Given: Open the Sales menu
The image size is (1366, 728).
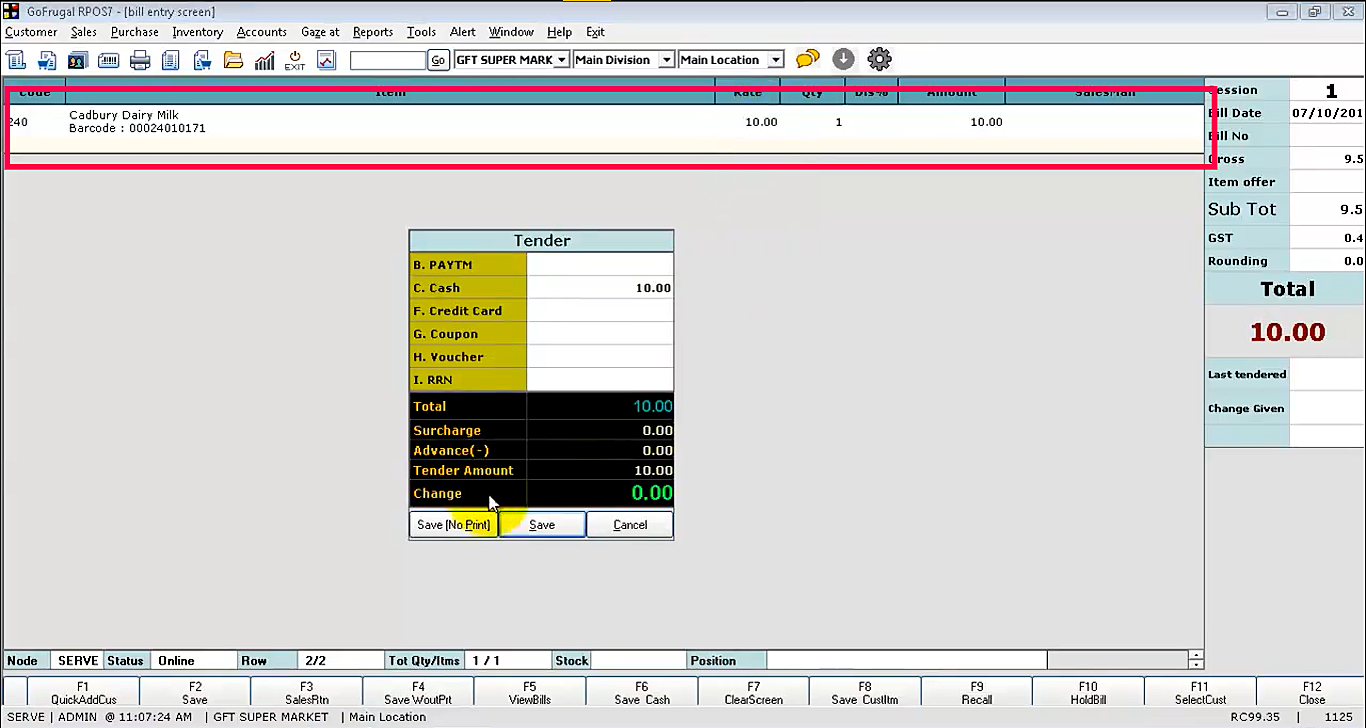Looking at the screenshot, I should point(84,32).
